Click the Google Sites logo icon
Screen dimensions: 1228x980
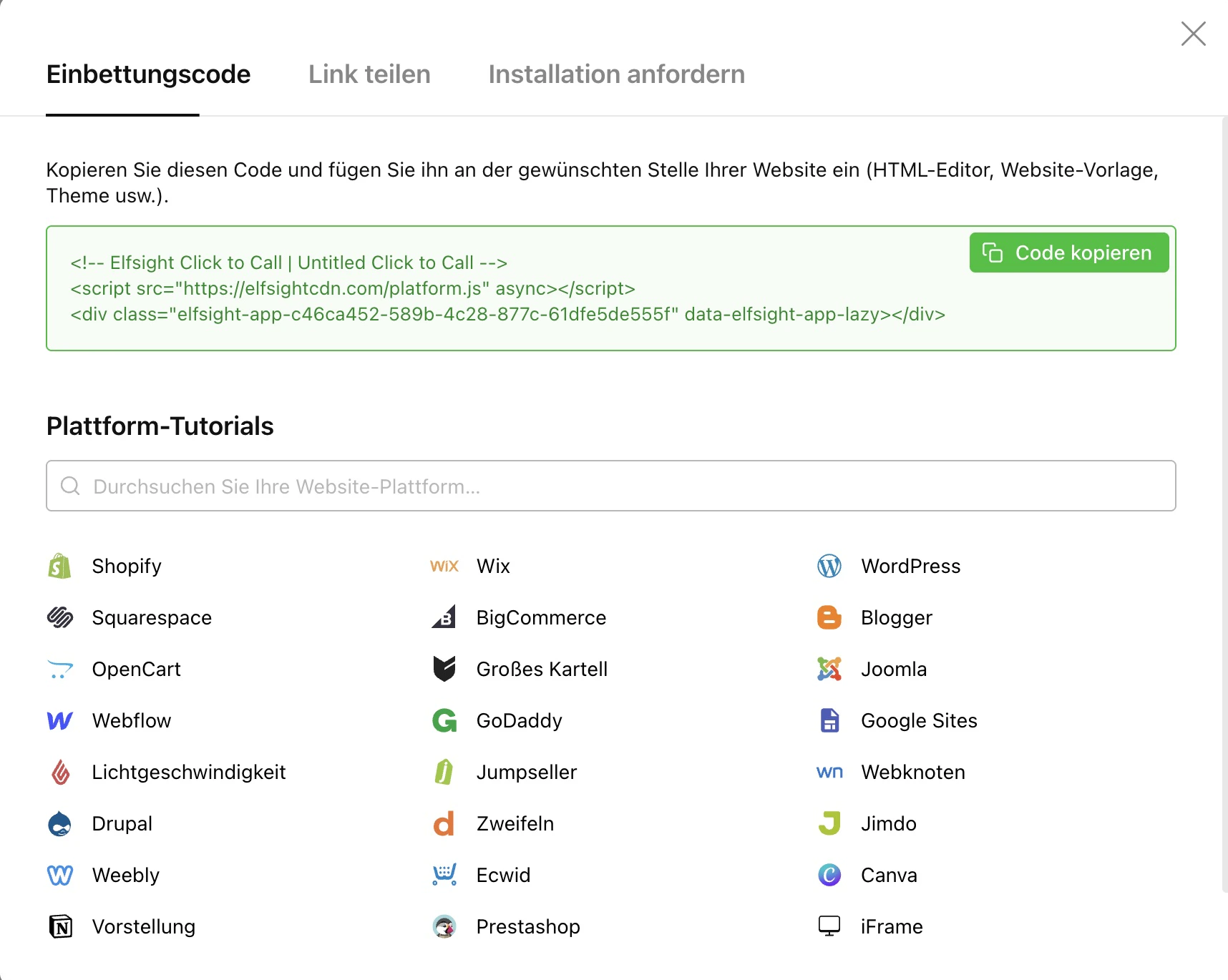point(829,720)
